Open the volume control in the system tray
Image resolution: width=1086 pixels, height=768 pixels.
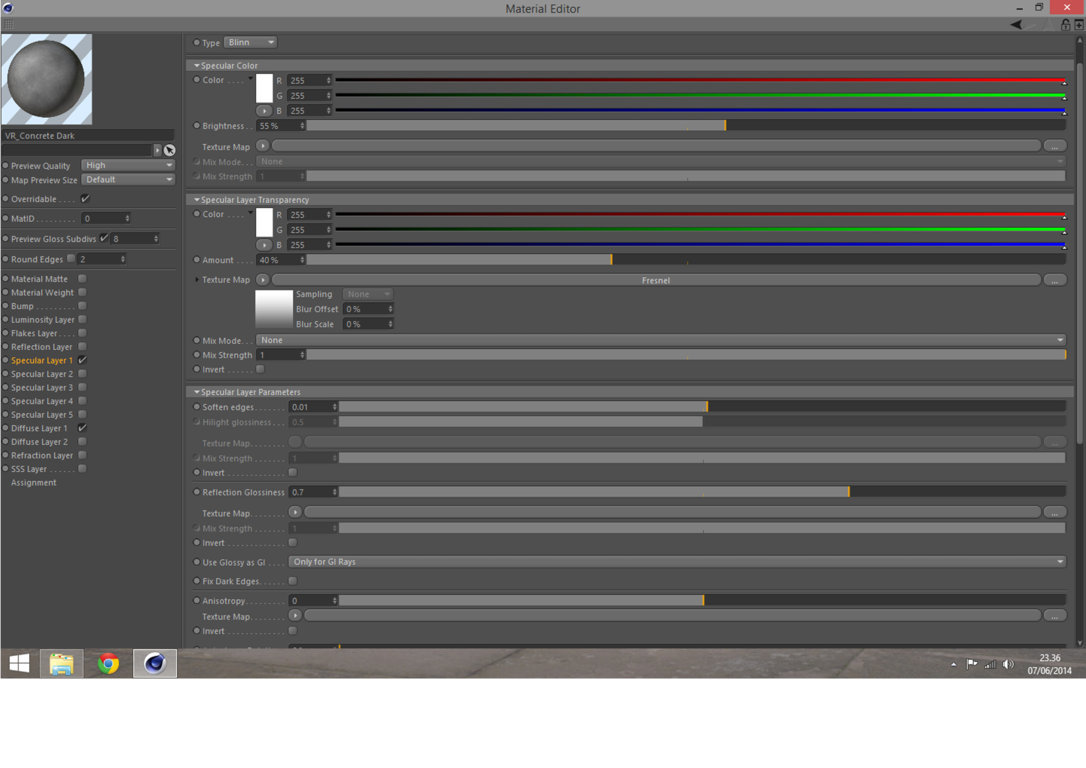[1008, 664]
